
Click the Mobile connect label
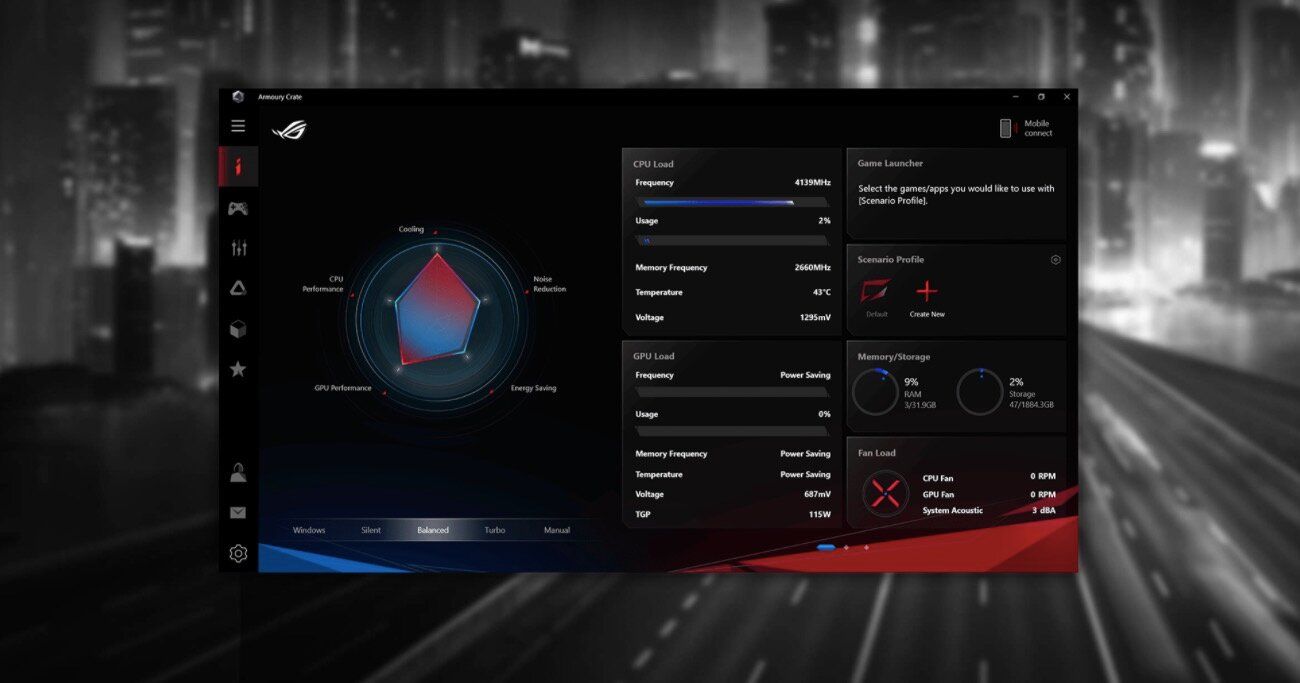[x=1038, y=128]
